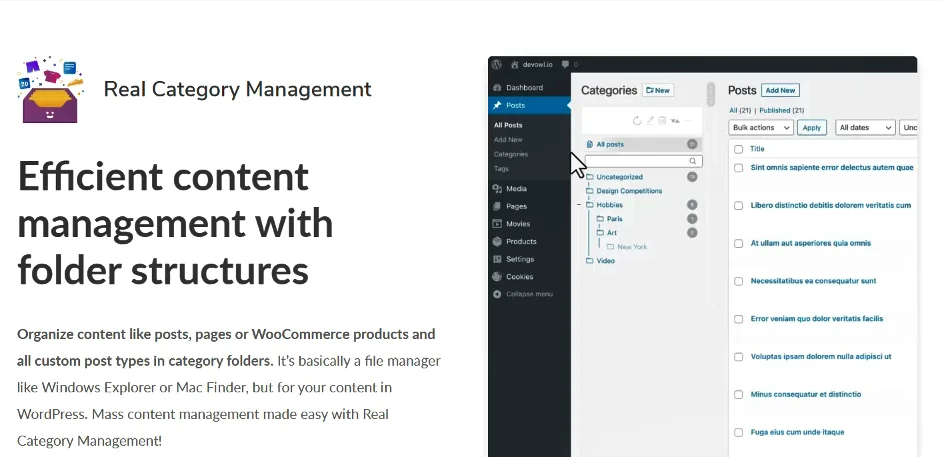The image size is (941, 457).
Task: Click the Apply button
Action: [x=812, y=128]
